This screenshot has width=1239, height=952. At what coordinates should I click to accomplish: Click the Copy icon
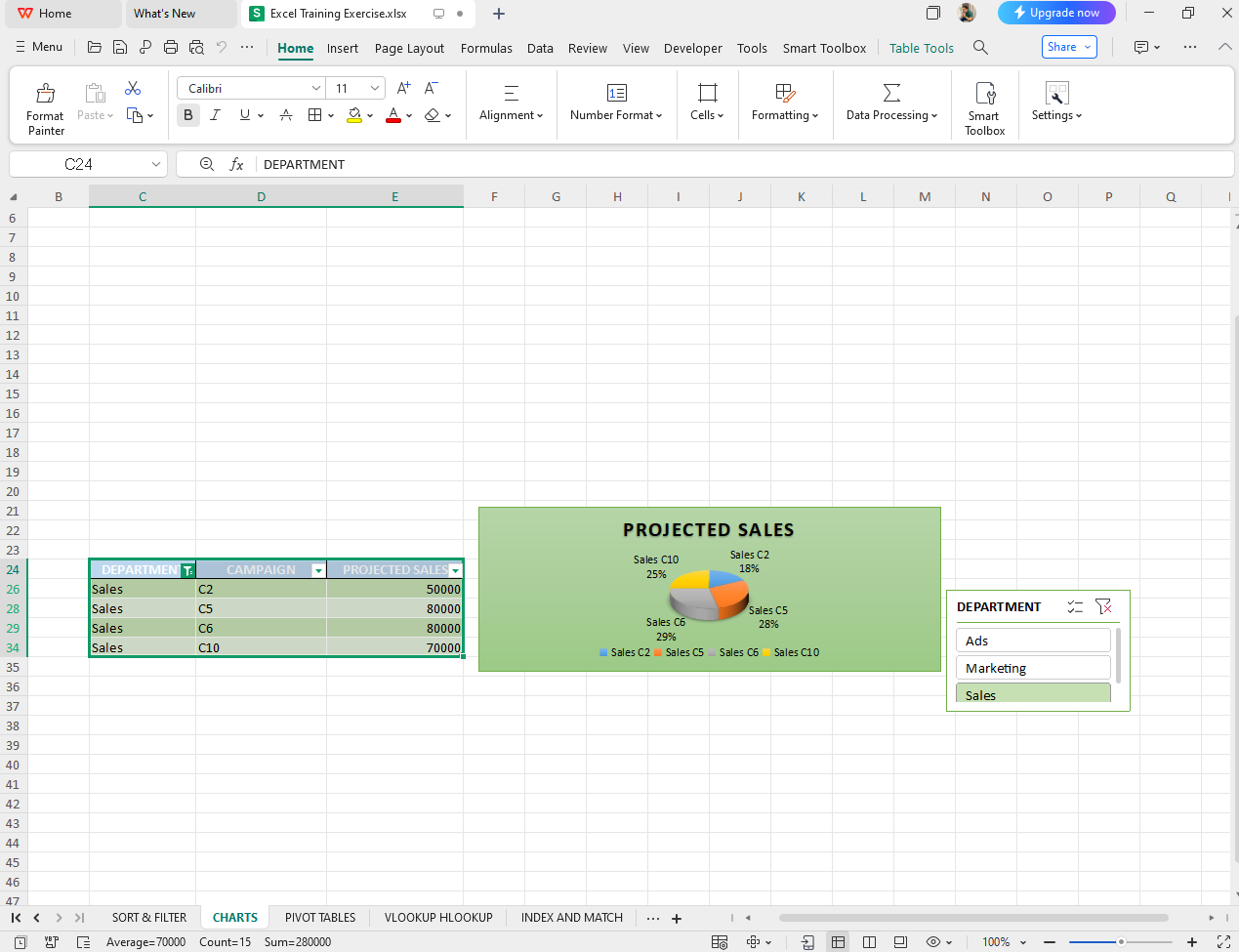(135, 115)
